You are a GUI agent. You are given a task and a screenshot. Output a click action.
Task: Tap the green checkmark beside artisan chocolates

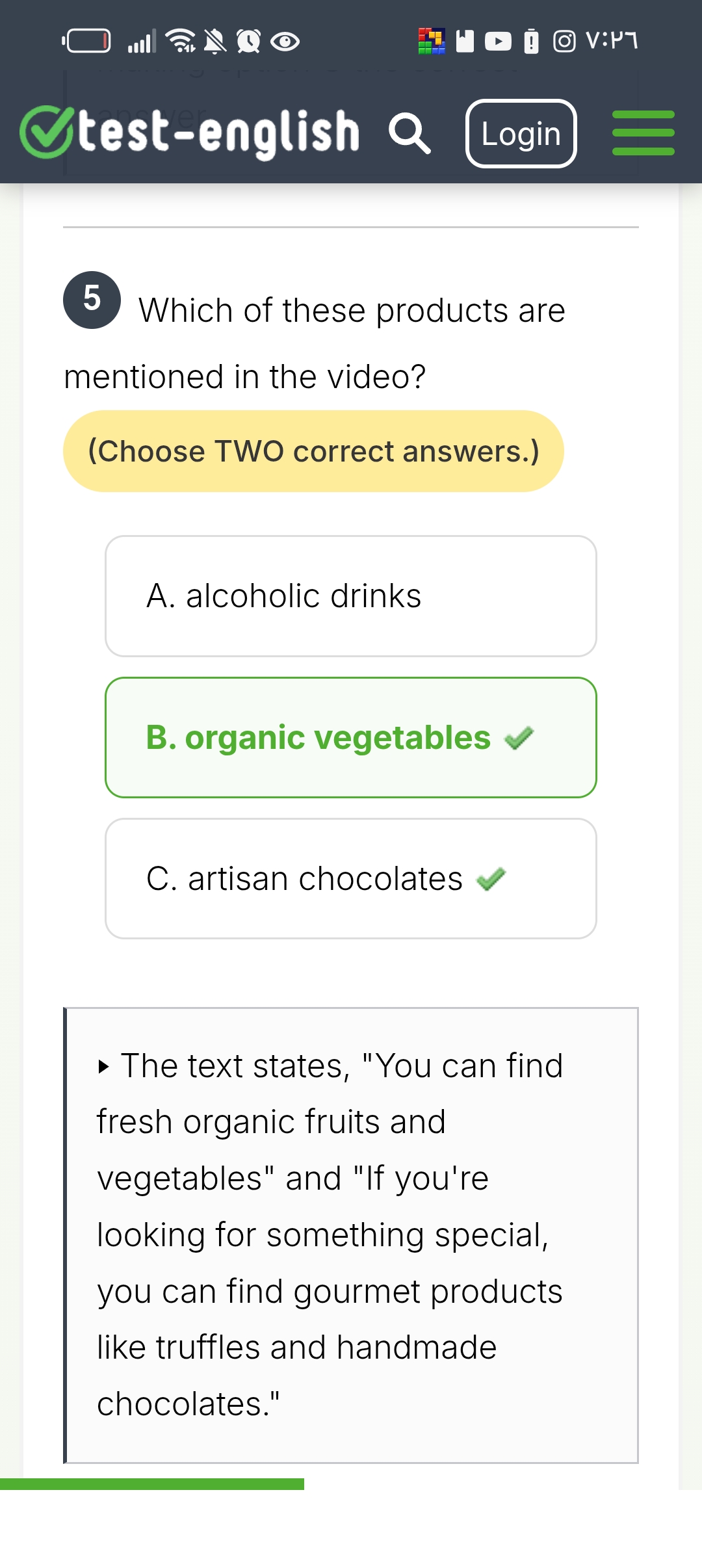click(491, 879)
